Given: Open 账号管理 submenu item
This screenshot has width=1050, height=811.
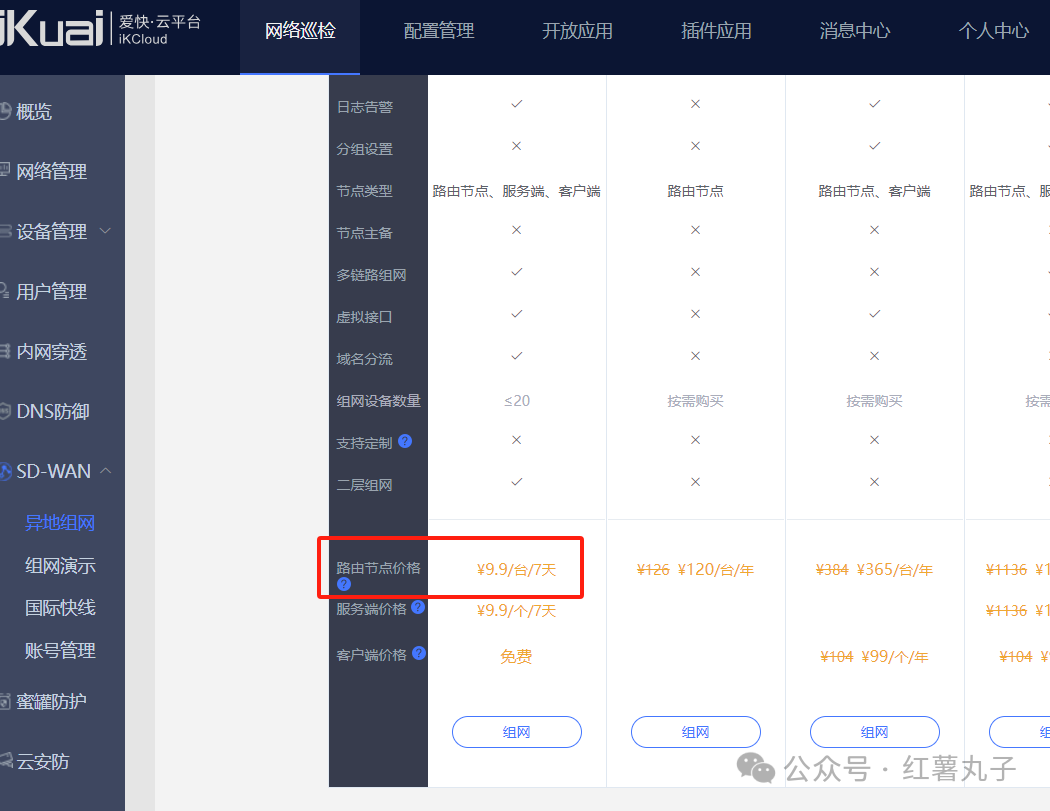Looking at the screenshot, I should 60,650.
